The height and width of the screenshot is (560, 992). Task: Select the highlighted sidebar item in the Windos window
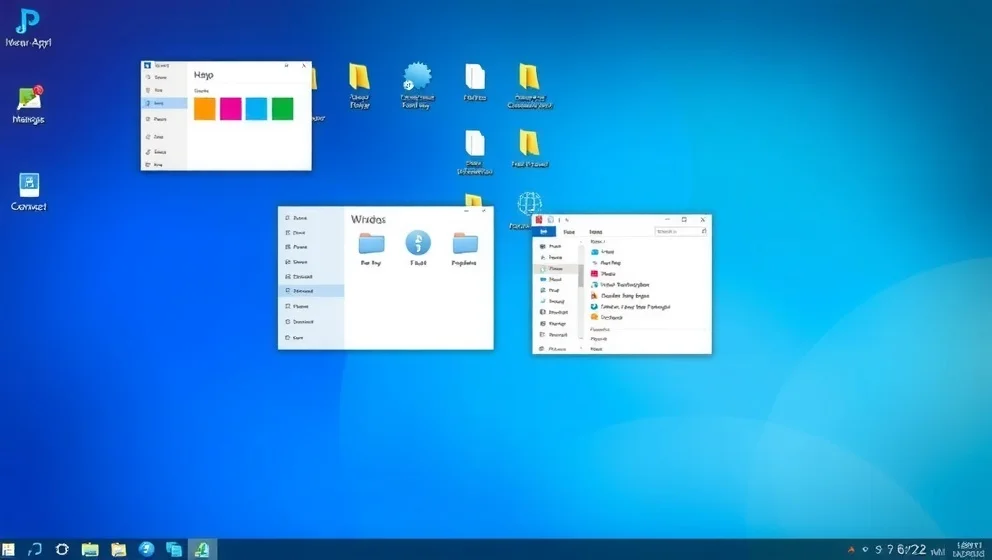[x=311, y=291]
